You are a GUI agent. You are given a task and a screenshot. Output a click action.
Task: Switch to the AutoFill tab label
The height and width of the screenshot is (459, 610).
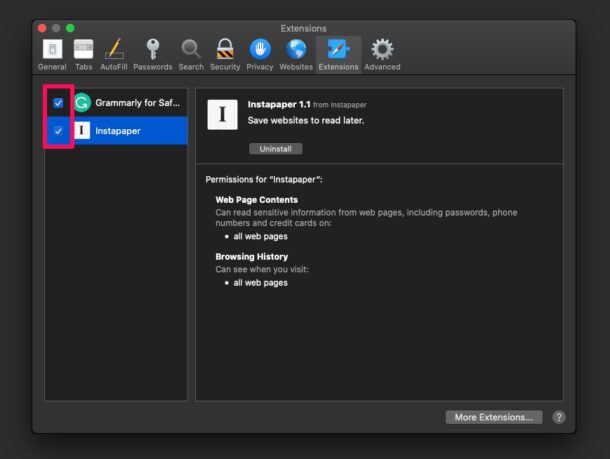click(x=114, y=67)
